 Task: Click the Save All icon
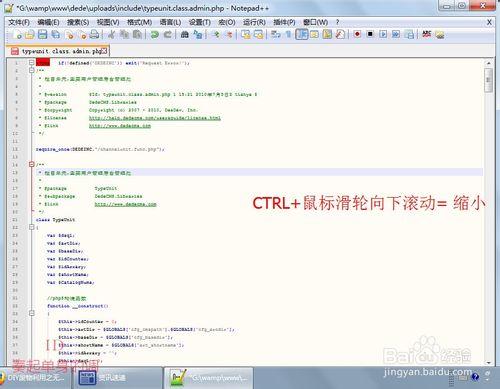pyautogui.click(x=56, y=34)
